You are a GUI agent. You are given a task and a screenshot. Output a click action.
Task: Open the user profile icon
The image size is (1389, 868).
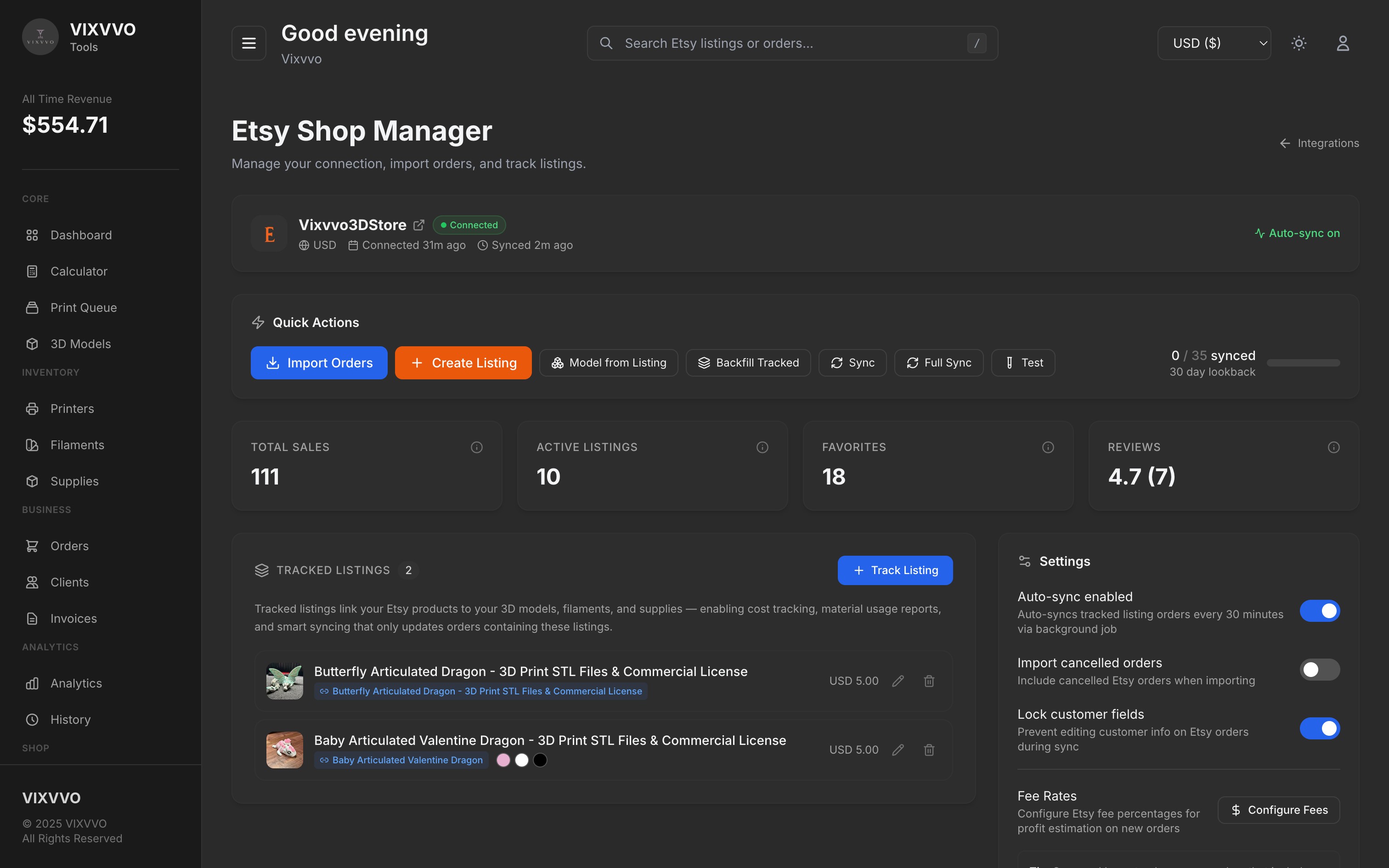click(1343, 42)
